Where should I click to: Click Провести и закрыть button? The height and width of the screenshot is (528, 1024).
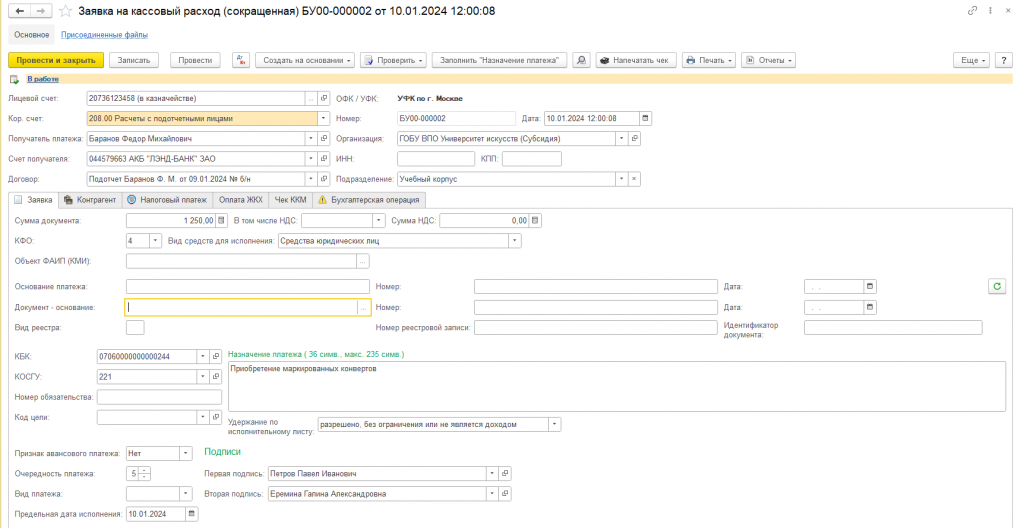coord(56,60)
